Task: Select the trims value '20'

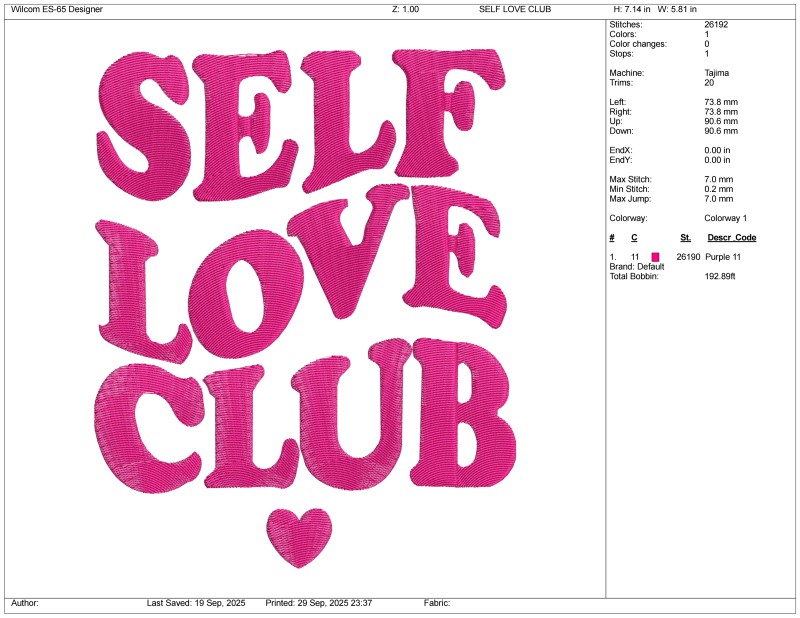Action: click(x=709, y=83)
